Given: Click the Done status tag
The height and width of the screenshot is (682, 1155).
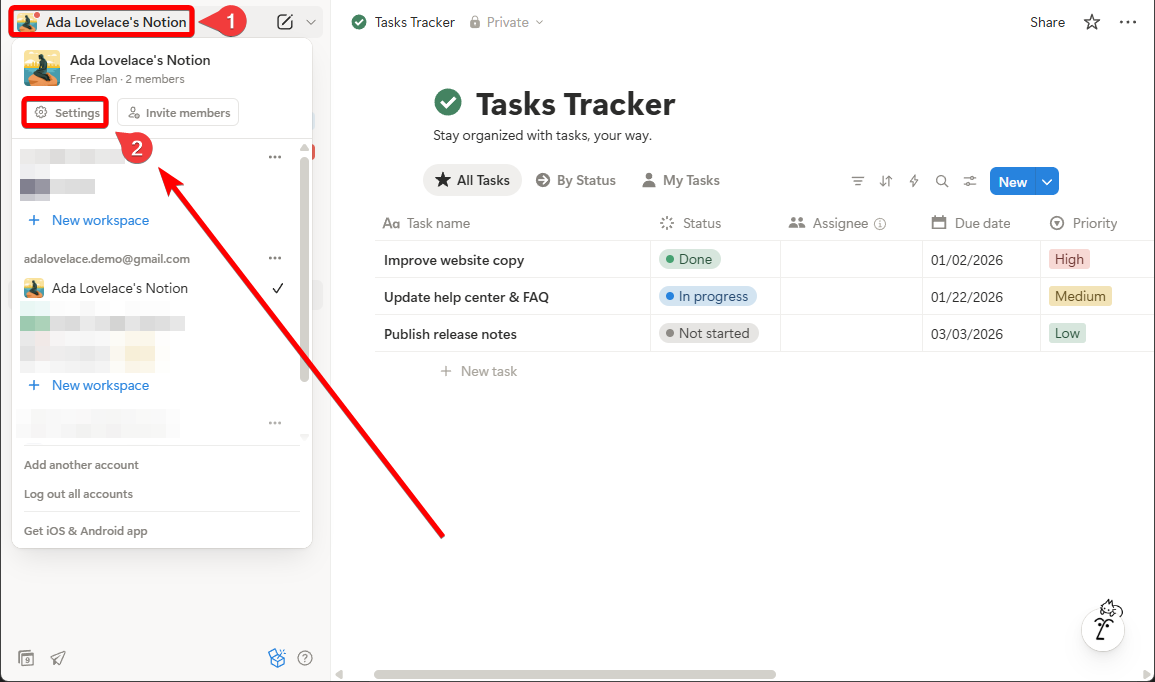Looking at the screenshot, I should [x=689, y=259].
